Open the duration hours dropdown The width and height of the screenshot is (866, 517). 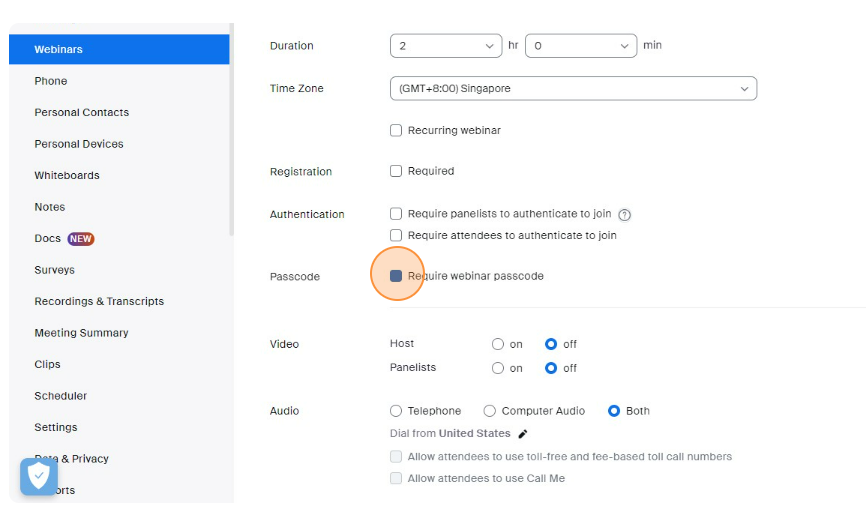point(446,46)
